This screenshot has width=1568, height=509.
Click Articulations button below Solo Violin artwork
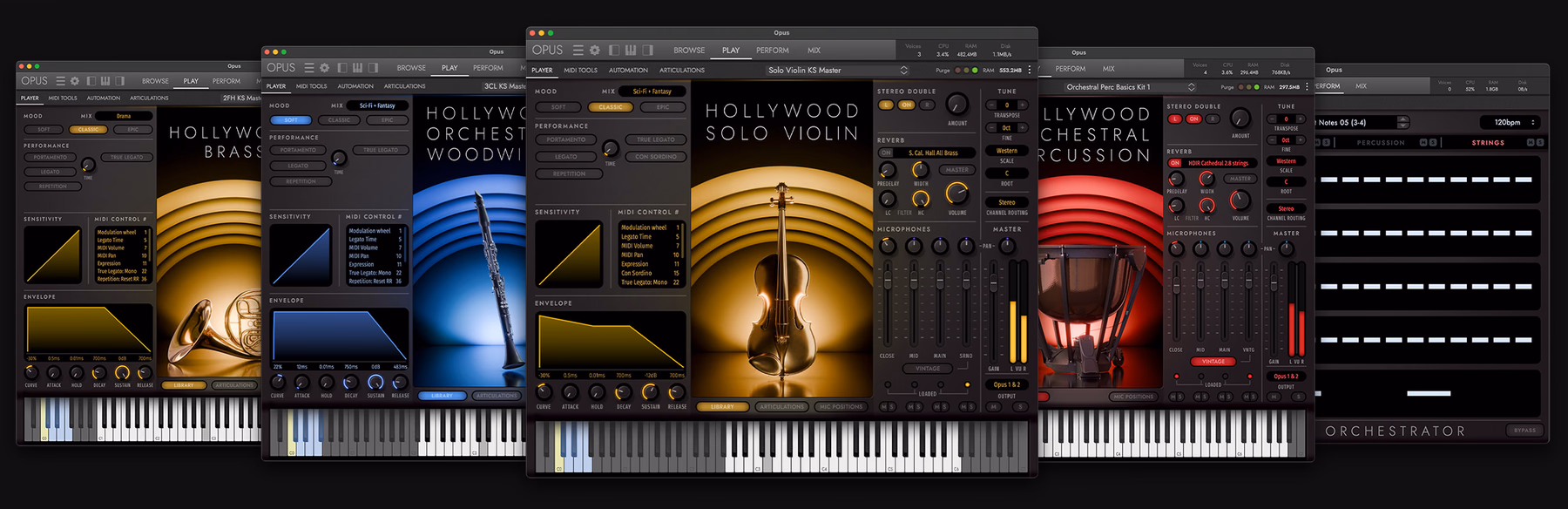781,407
